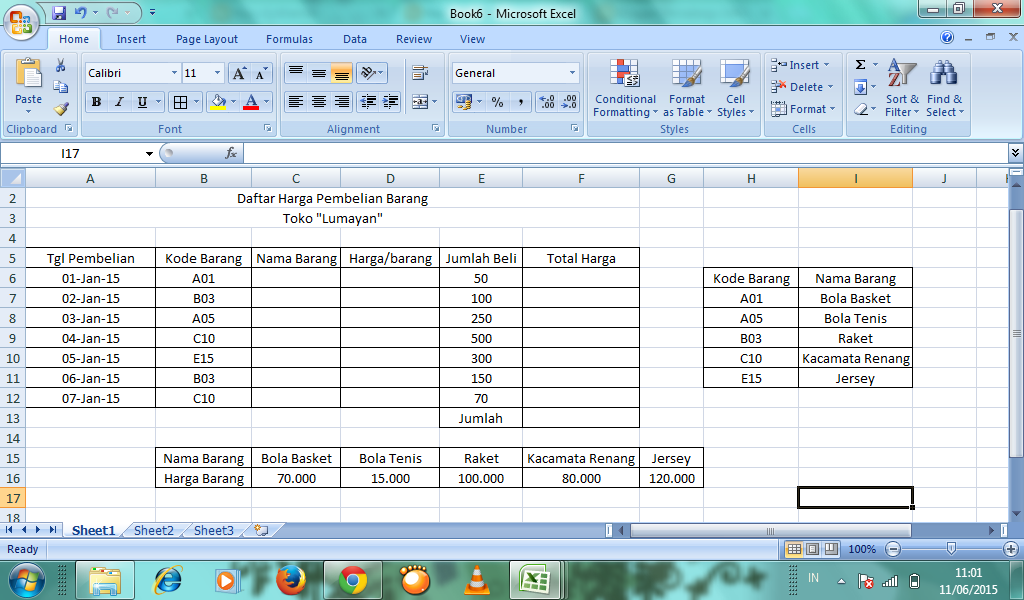Open Conditional Formatting options
The image size is (1024, 600).
[x=624, y=90]
